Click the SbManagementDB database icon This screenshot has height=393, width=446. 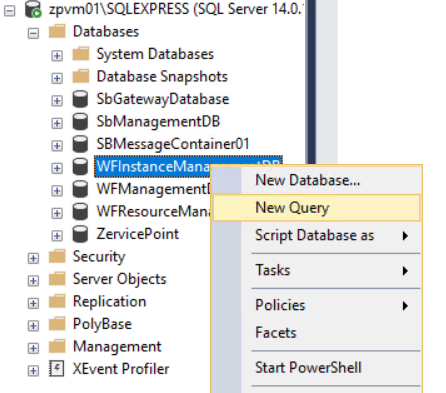click(80, 122)
